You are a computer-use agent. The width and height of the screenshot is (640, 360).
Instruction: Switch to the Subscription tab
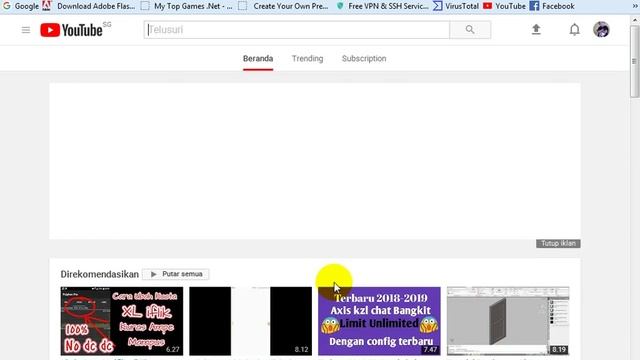click(x=364, y=59)
